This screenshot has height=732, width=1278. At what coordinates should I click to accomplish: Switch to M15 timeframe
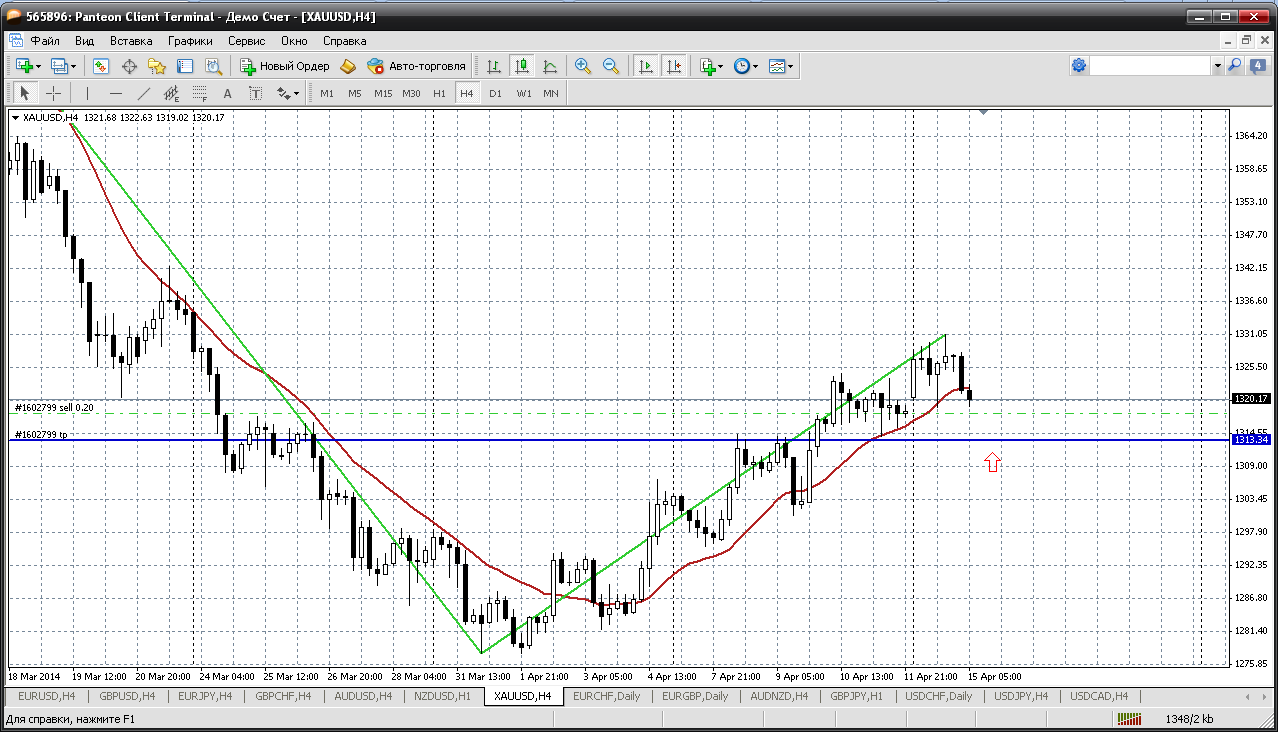pos(383,93)
